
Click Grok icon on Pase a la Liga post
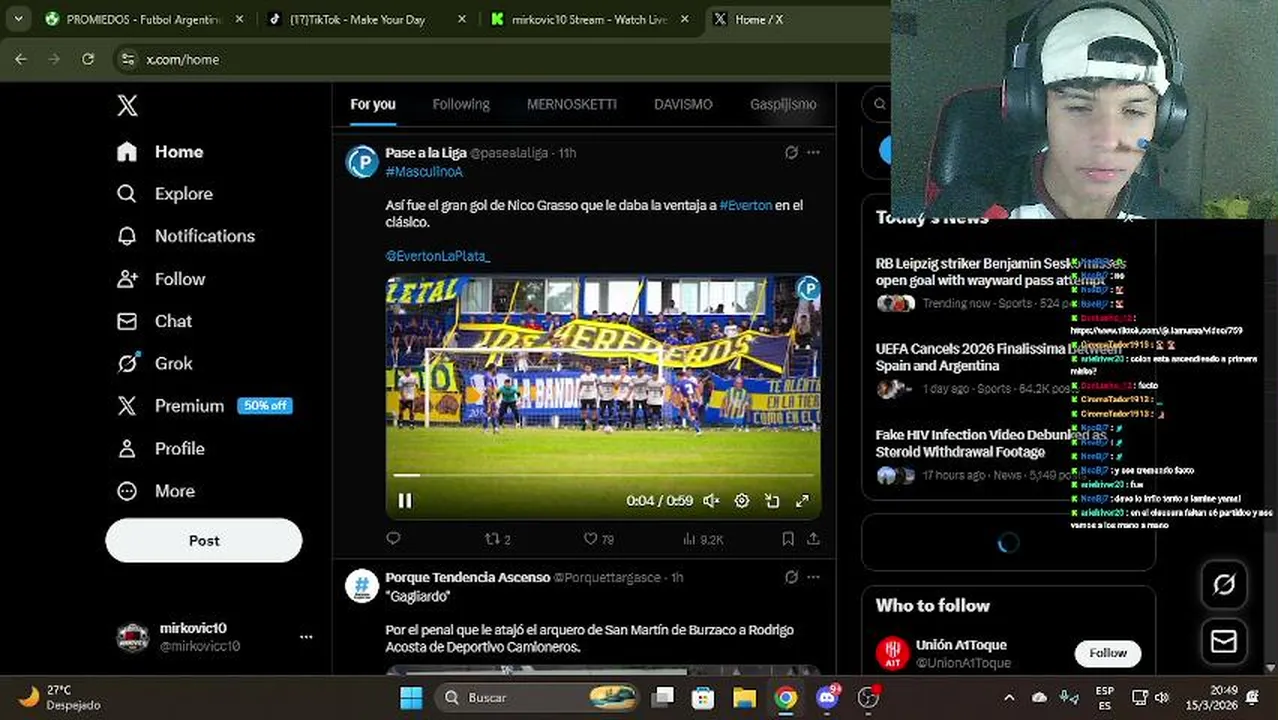(791, 153)
